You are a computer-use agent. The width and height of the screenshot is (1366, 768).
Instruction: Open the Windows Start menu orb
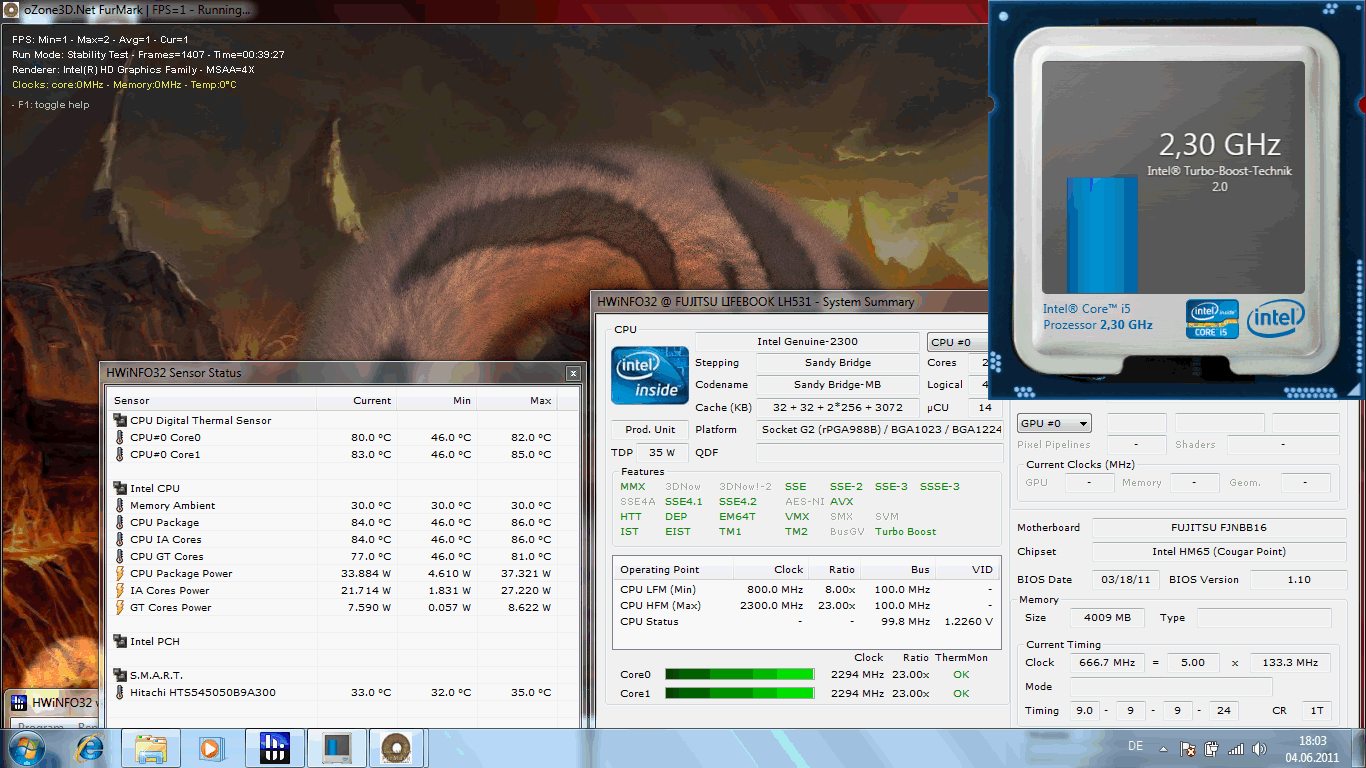(x=26, y=748)
